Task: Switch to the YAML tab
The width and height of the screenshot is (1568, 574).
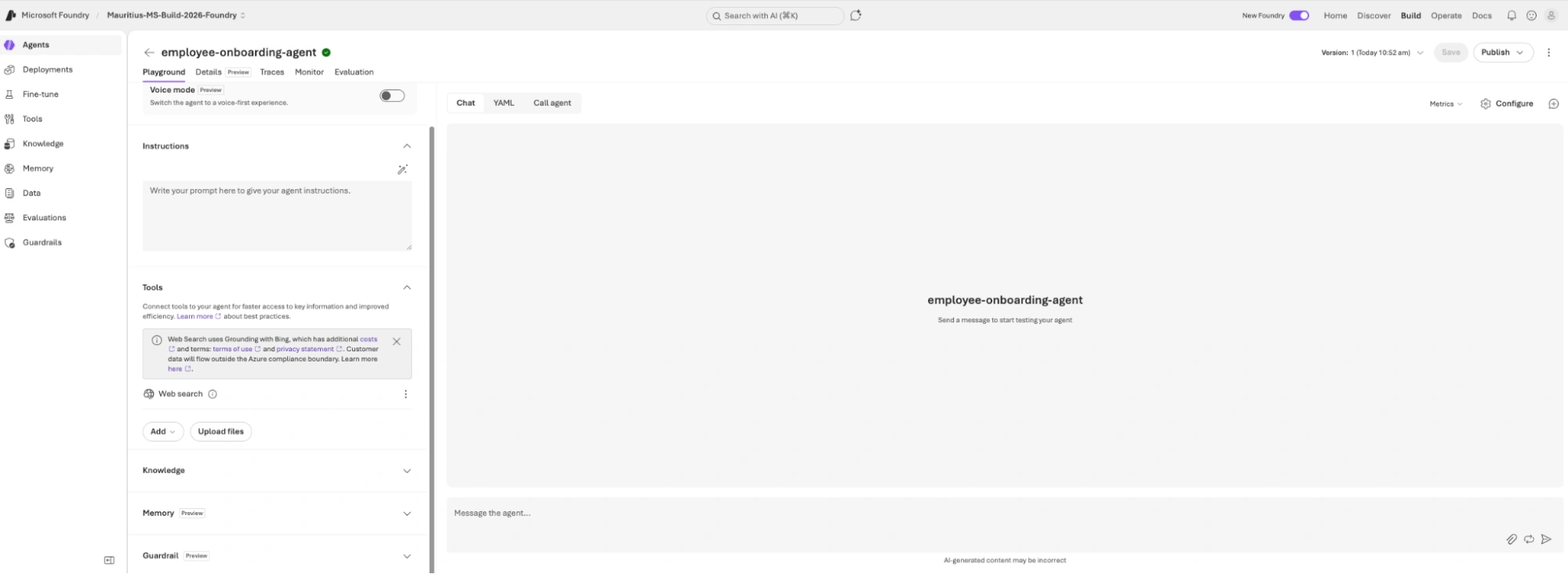Action: (x=504, y=103)
